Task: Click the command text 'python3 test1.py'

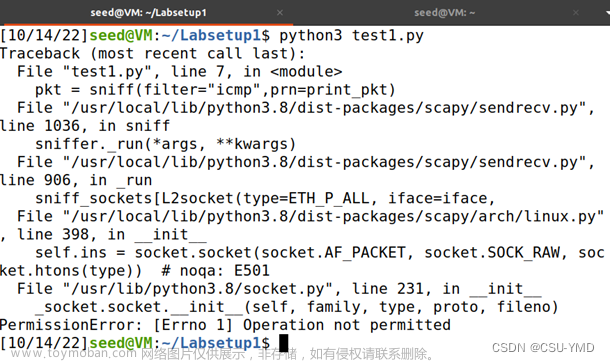Action: (351, 35)
